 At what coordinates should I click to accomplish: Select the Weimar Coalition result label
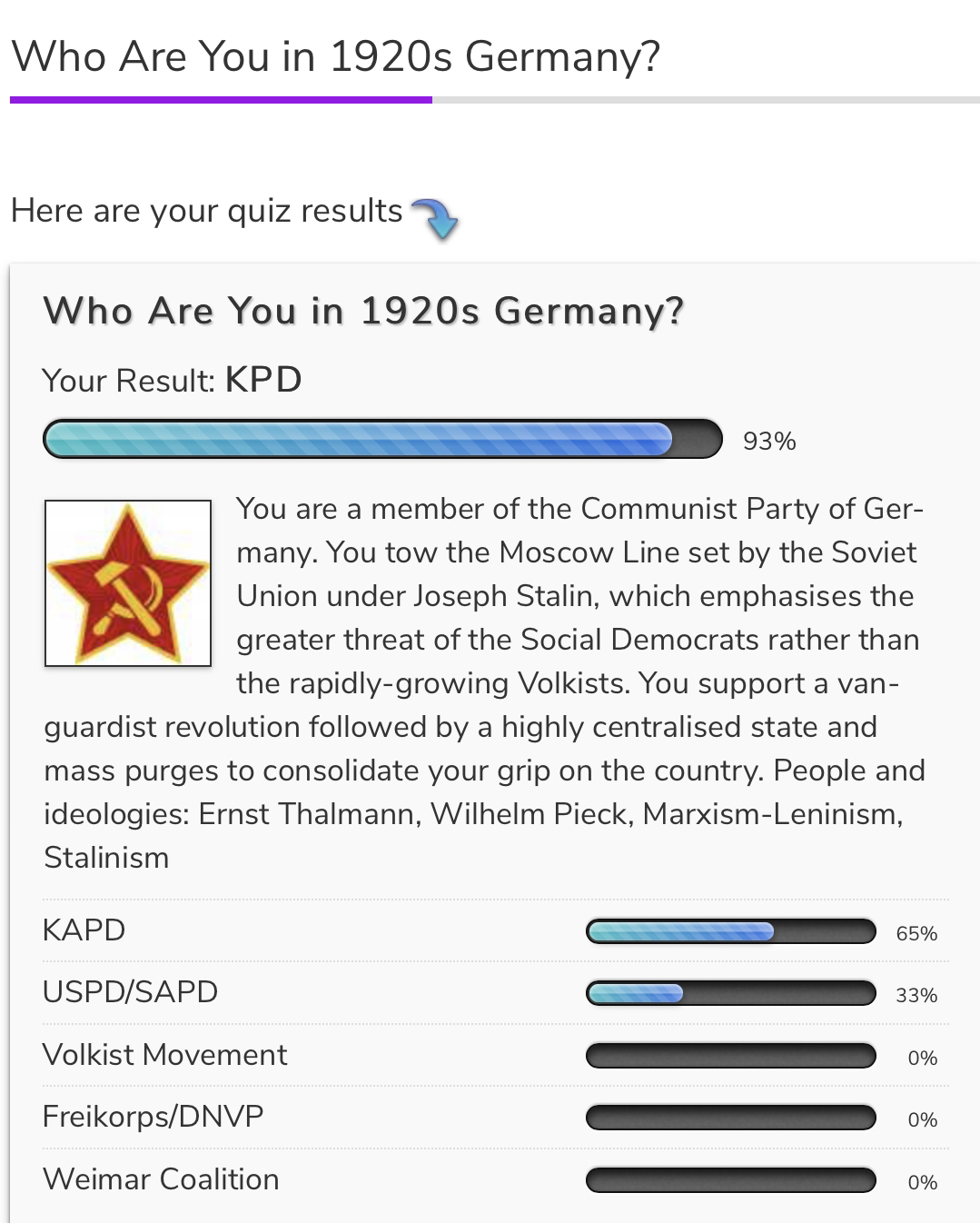click(x=161, y=1179)
